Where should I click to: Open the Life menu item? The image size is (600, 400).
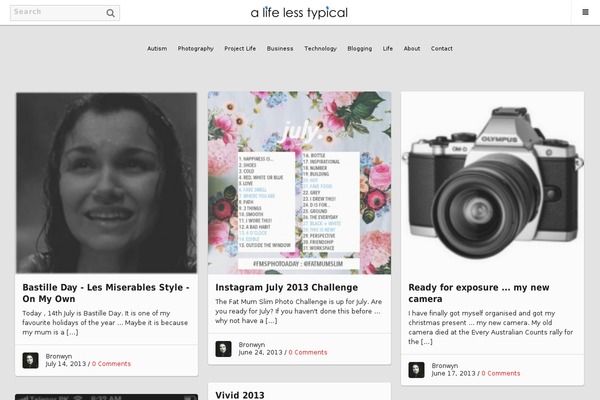[388, 49]
